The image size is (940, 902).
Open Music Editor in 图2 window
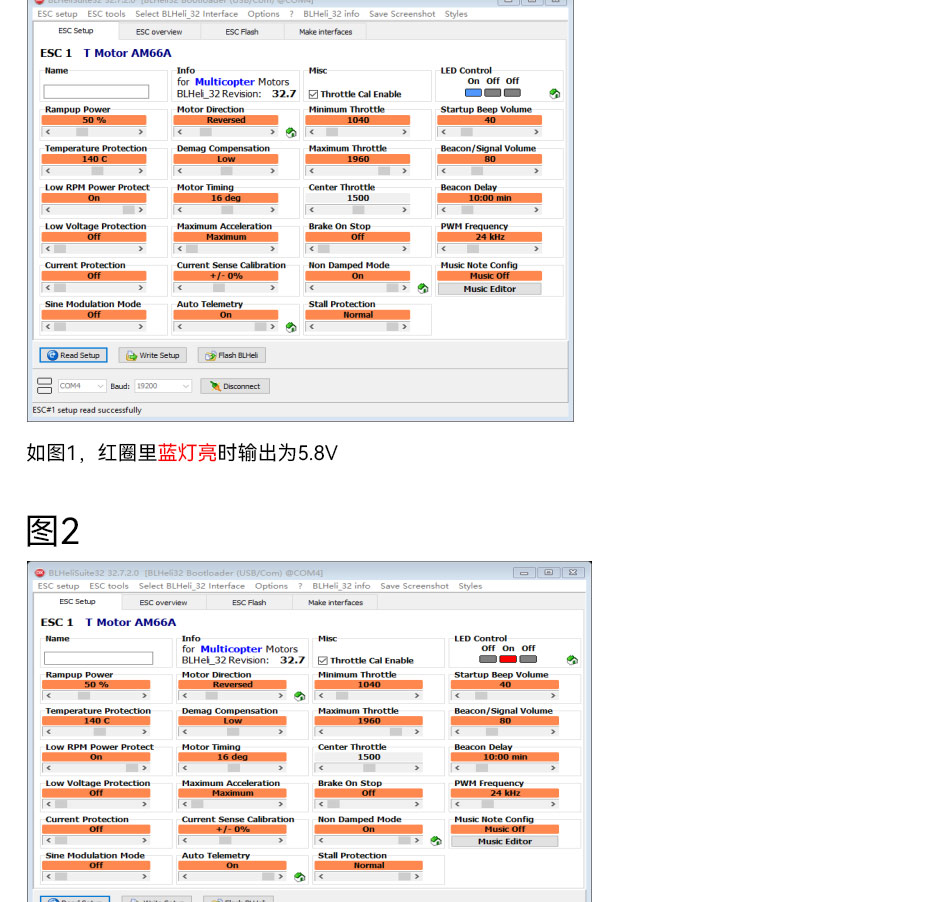505,841
